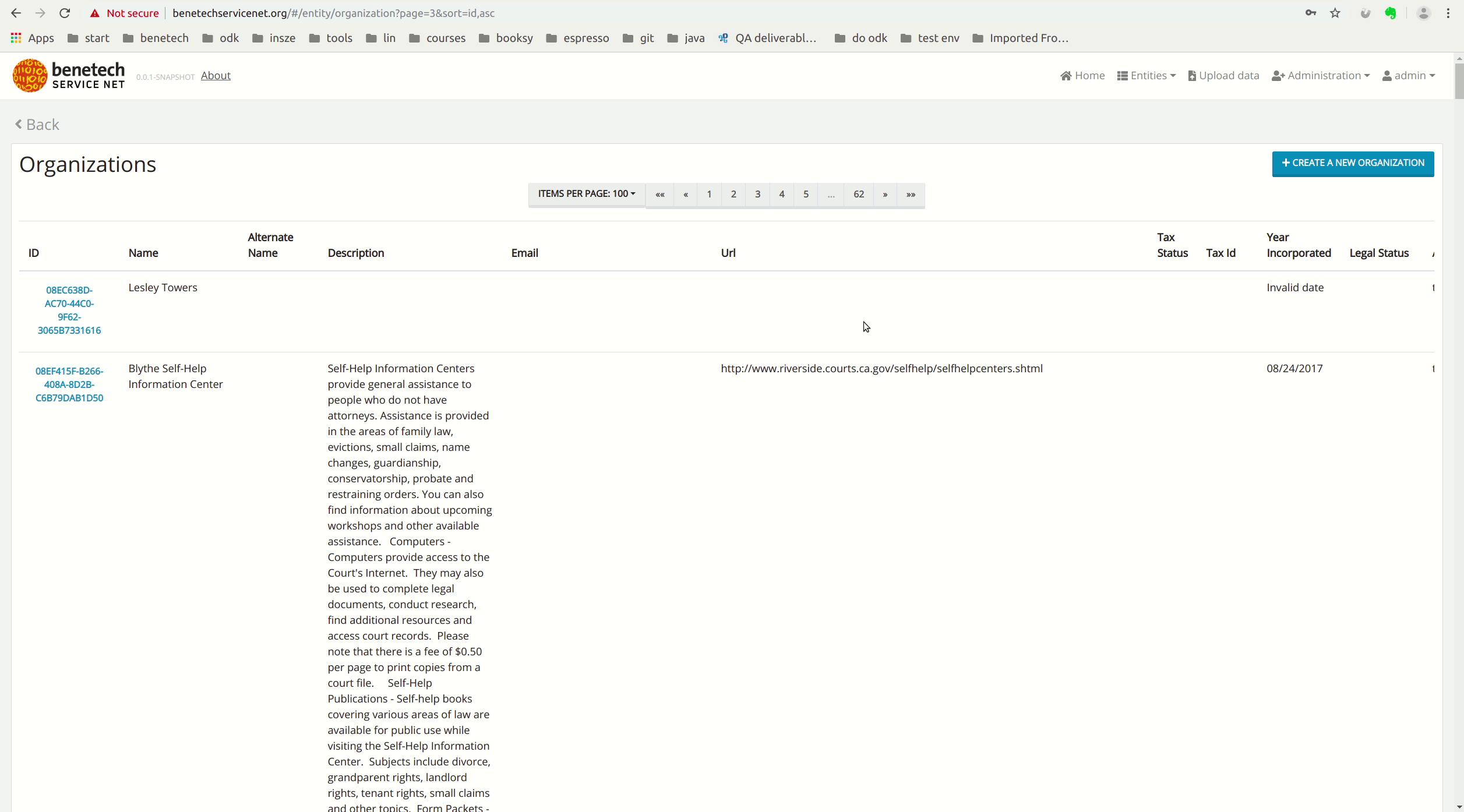Expand the admin account dropdown

[x=1409, y=75]
